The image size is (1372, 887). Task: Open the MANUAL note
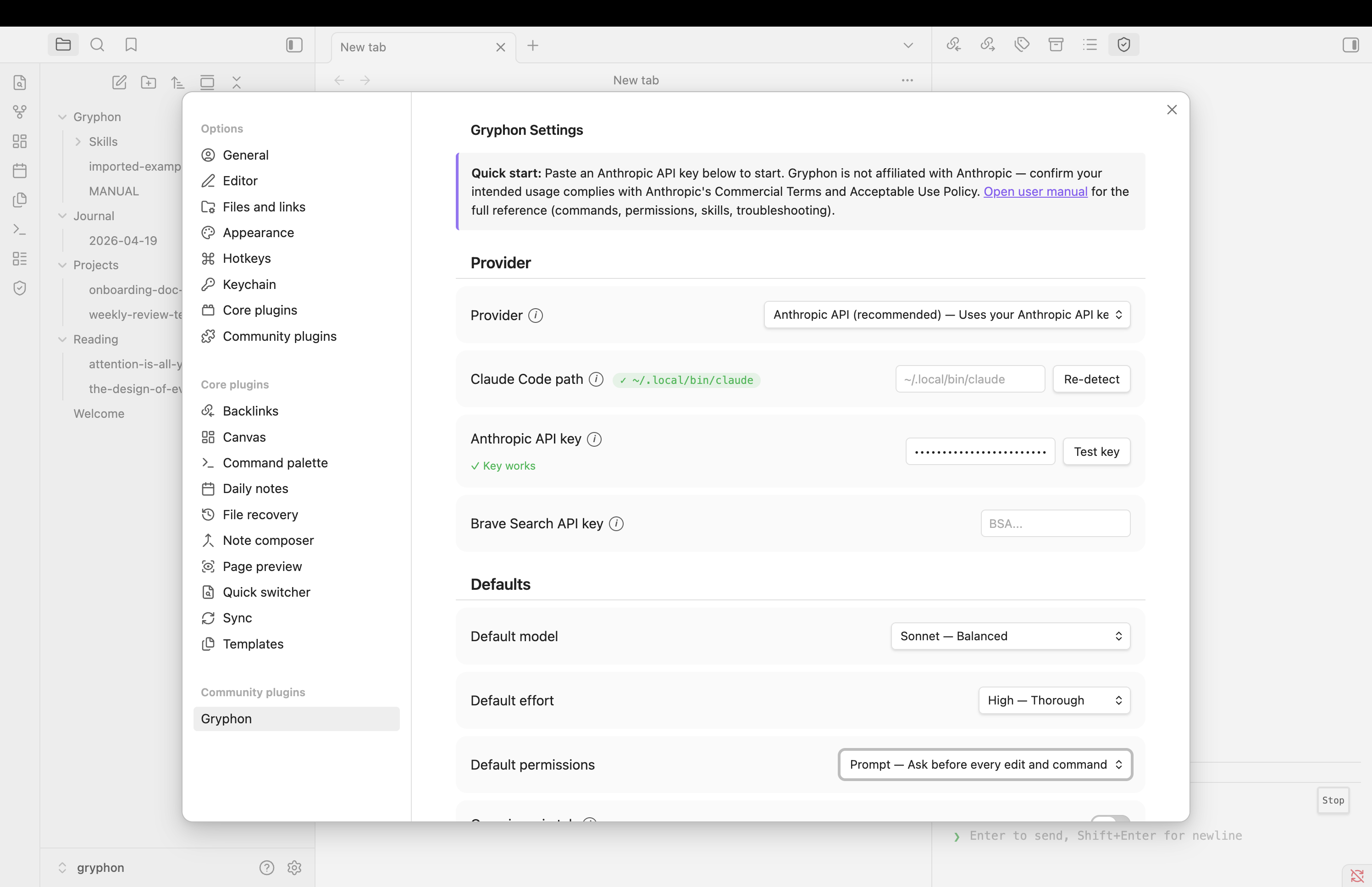[x=113, y=191]
